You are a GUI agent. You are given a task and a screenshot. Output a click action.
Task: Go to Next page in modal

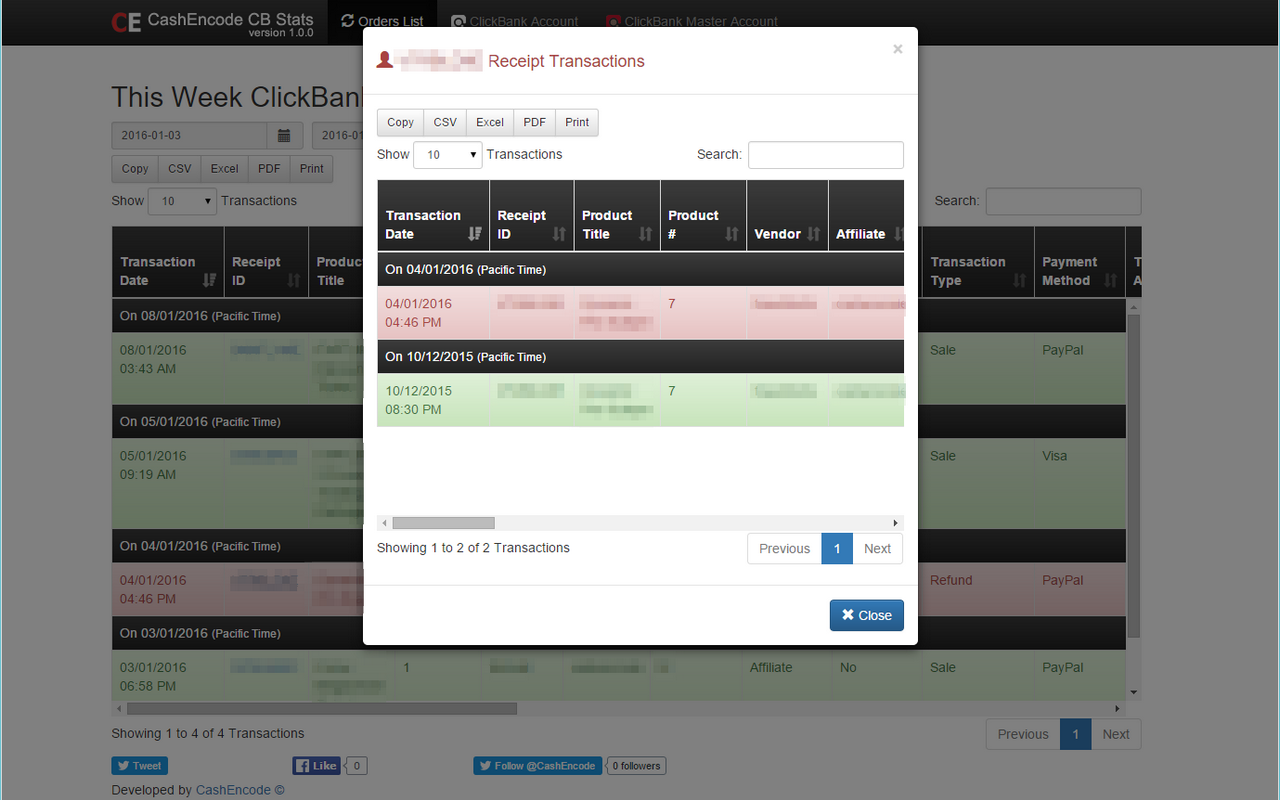(877, 548)
